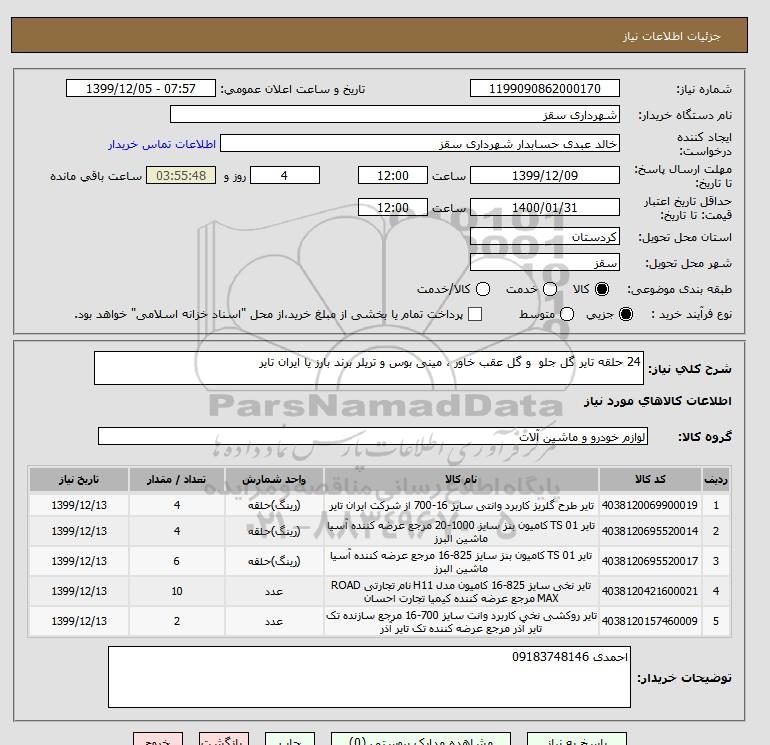
Task: Click the response deadline time 12:00 field
Action: (392, 175)
